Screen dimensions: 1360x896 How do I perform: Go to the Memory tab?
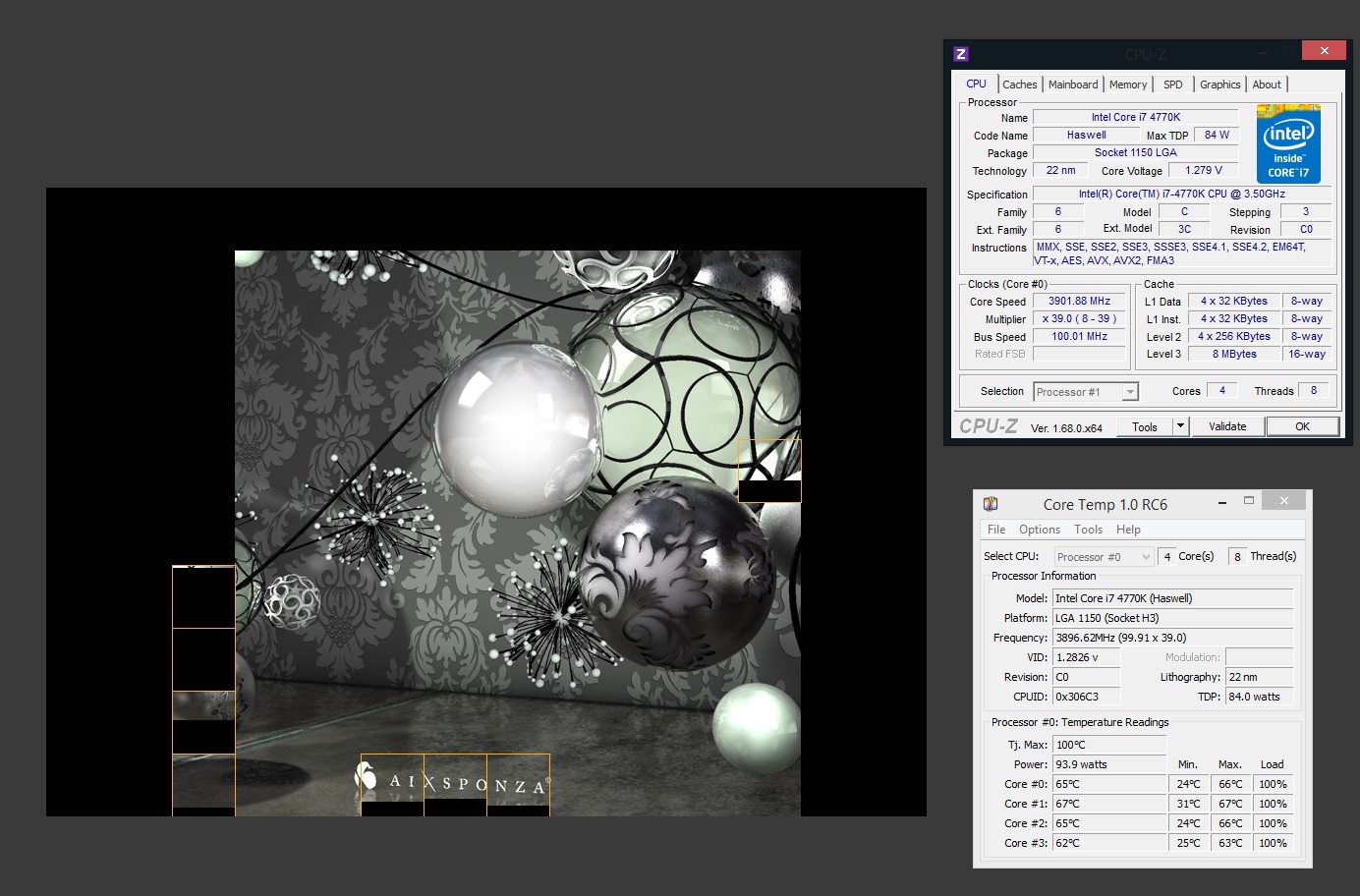coord(1127,84)
